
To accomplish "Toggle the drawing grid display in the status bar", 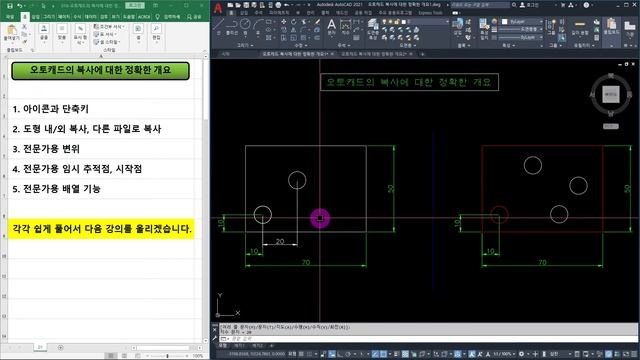I will click(302, 354).
